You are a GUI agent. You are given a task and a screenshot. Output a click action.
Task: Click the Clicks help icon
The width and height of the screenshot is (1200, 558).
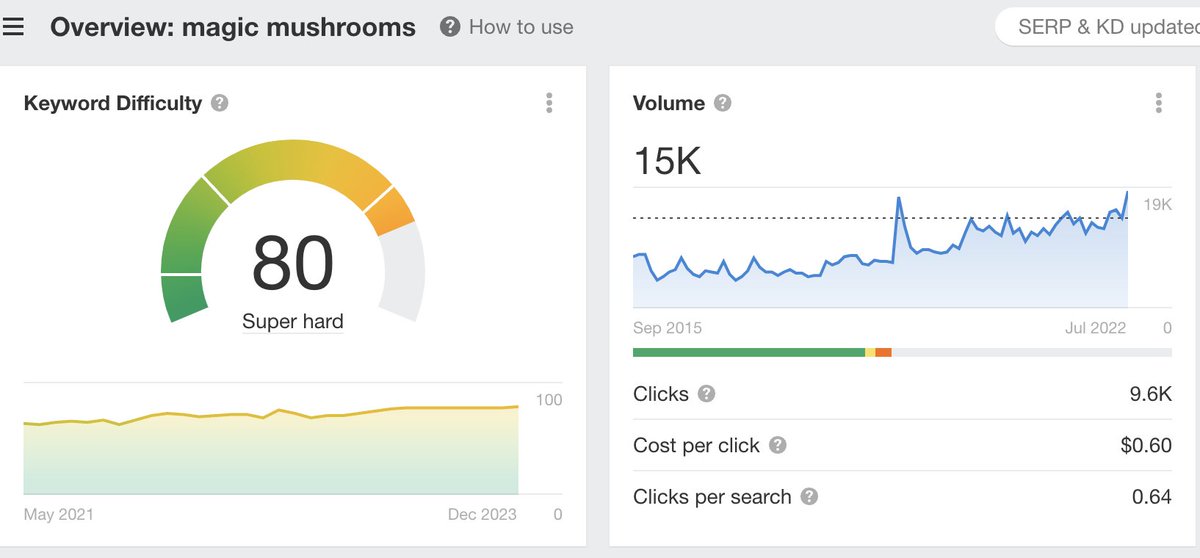point(706,394)
